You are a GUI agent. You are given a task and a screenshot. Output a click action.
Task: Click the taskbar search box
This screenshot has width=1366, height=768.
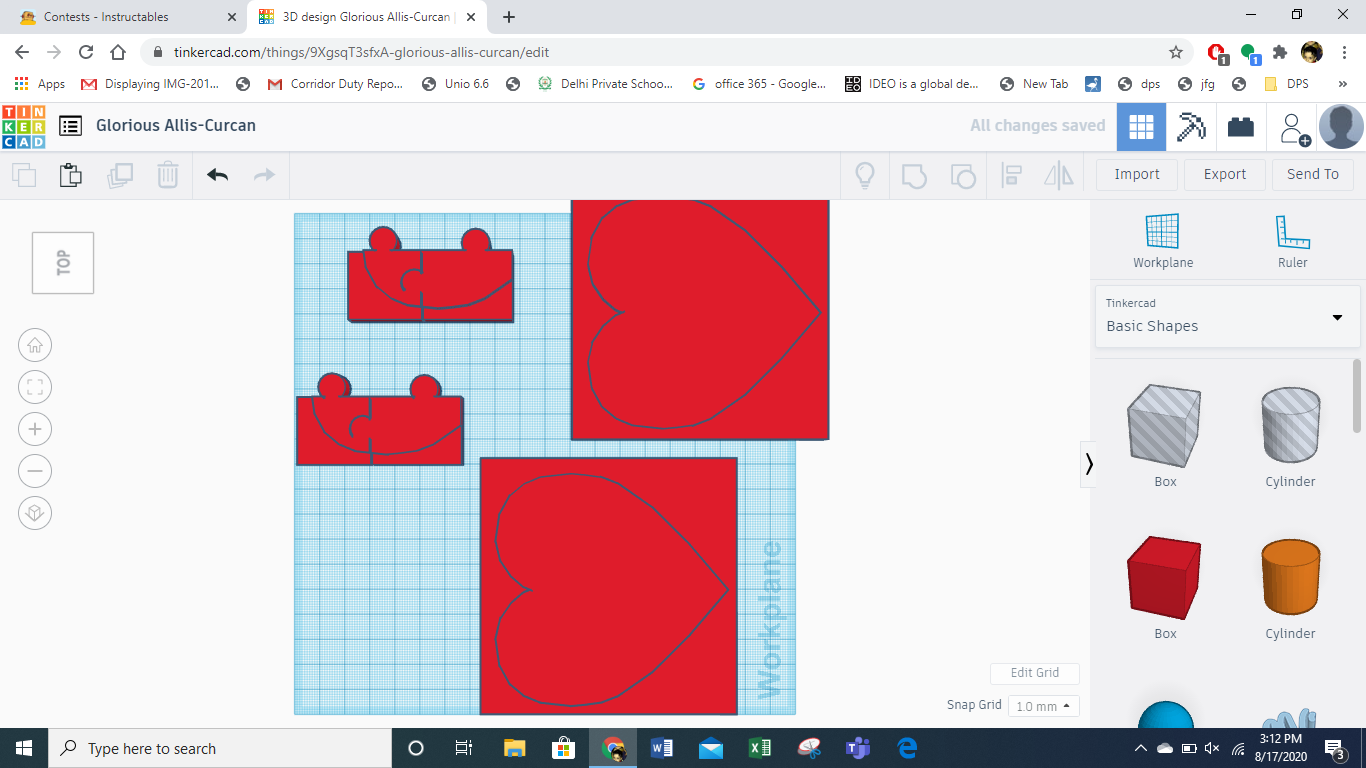click(220, 748)
